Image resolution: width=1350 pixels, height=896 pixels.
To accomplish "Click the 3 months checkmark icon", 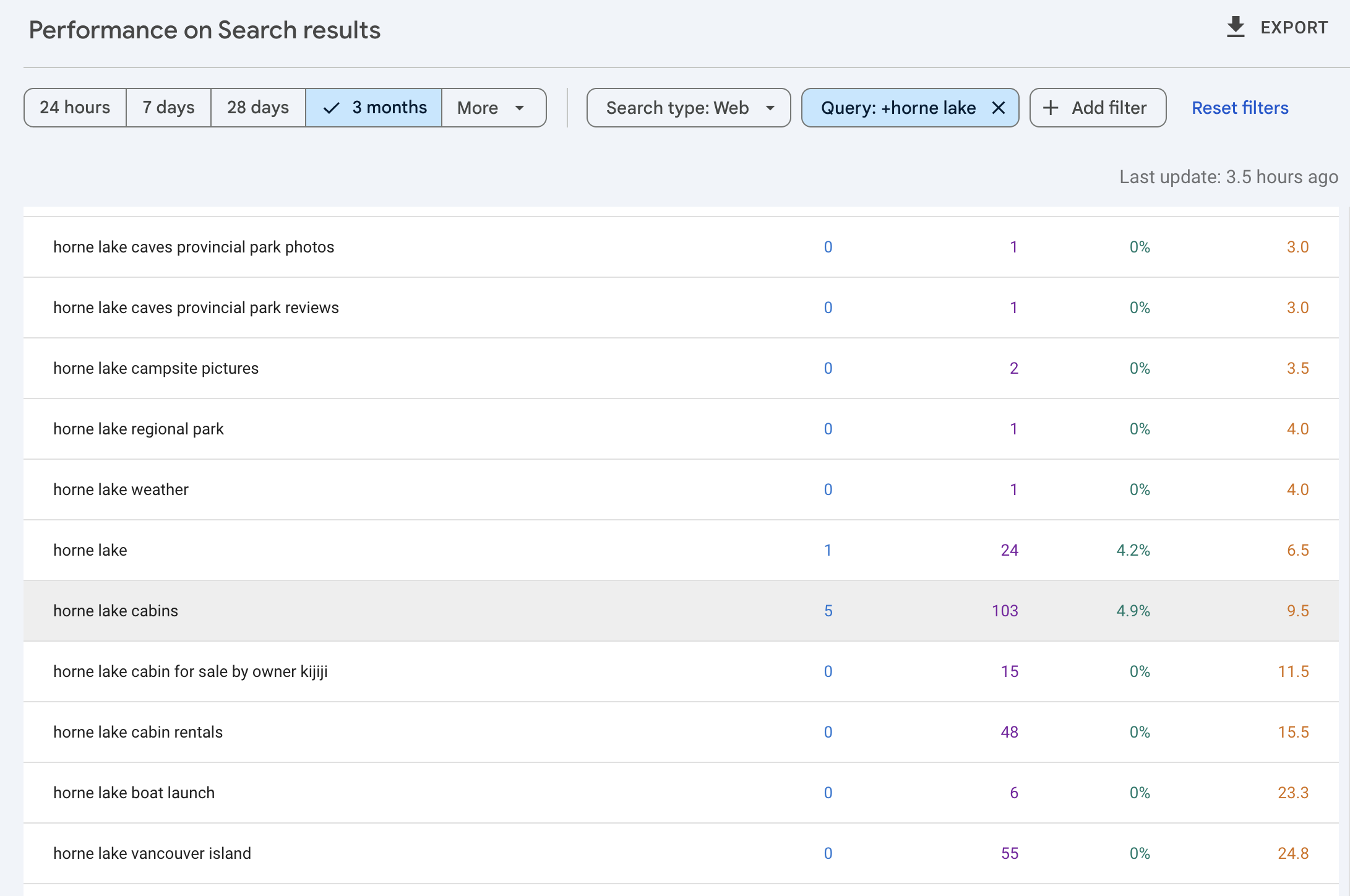I will 332,108.
